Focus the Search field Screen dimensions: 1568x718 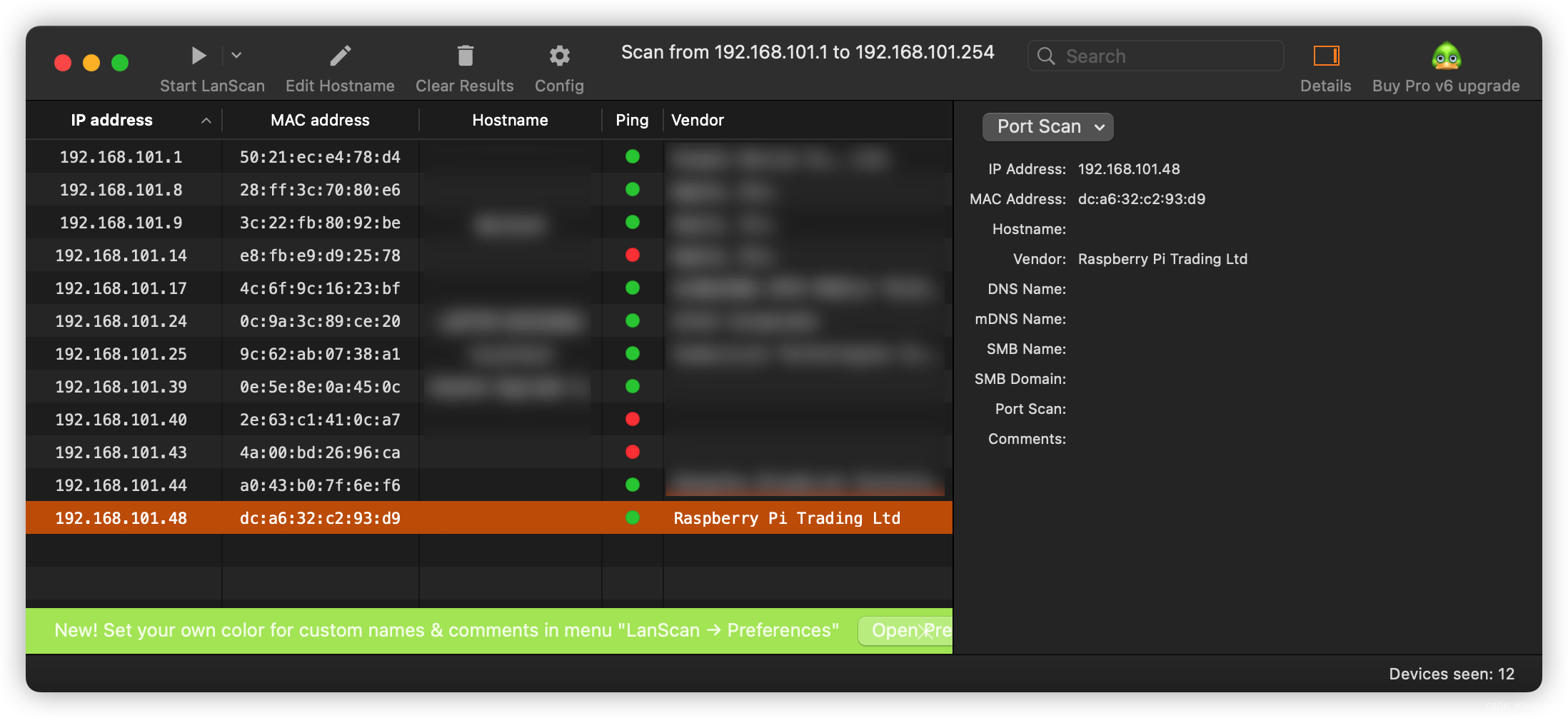coord(1155,56)
